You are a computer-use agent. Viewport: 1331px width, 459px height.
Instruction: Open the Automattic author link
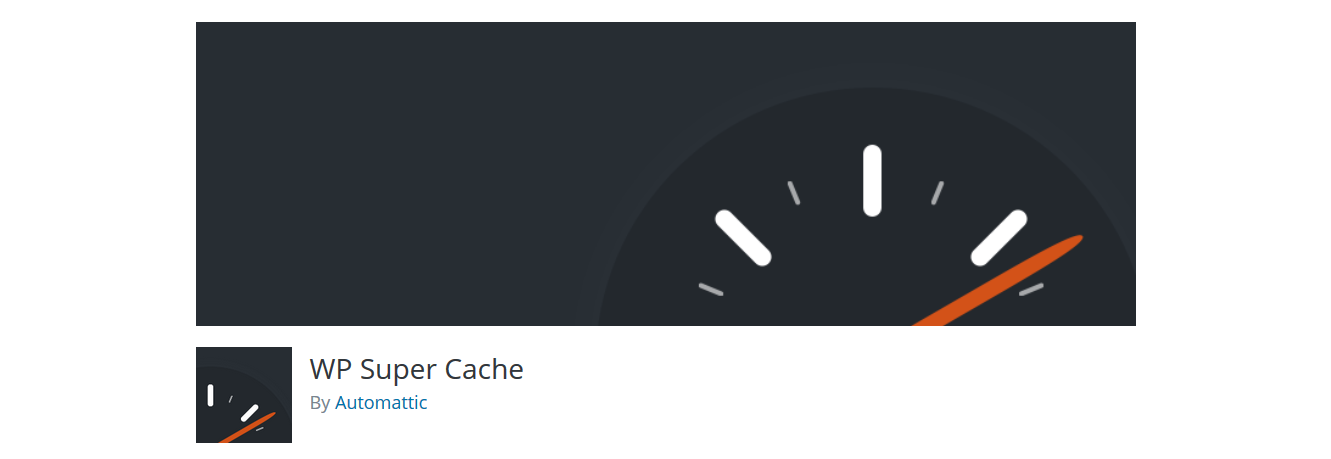coord(381,403)
